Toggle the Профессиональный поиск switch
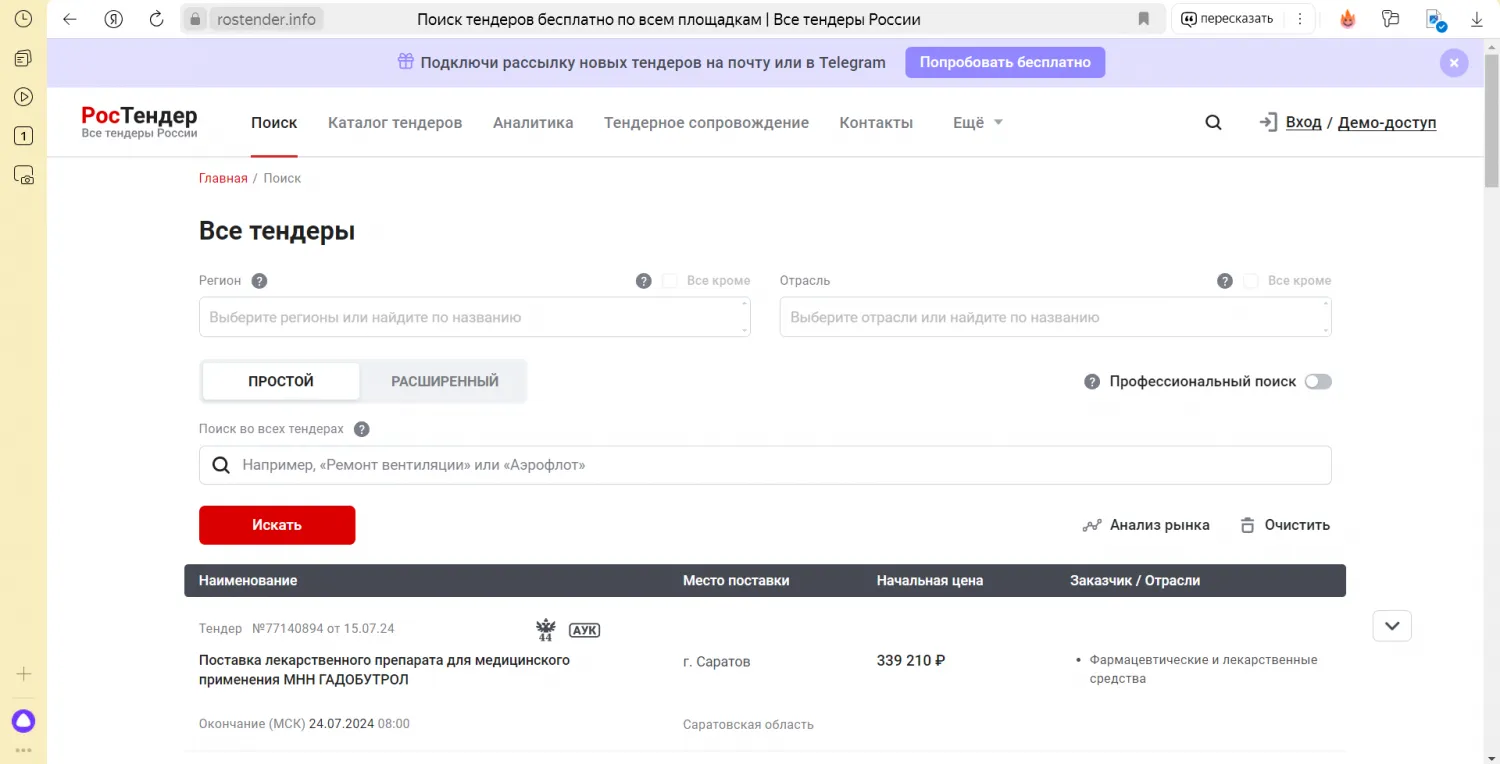The width and height of the screenshot is (1500, 764). (1318, 382)
